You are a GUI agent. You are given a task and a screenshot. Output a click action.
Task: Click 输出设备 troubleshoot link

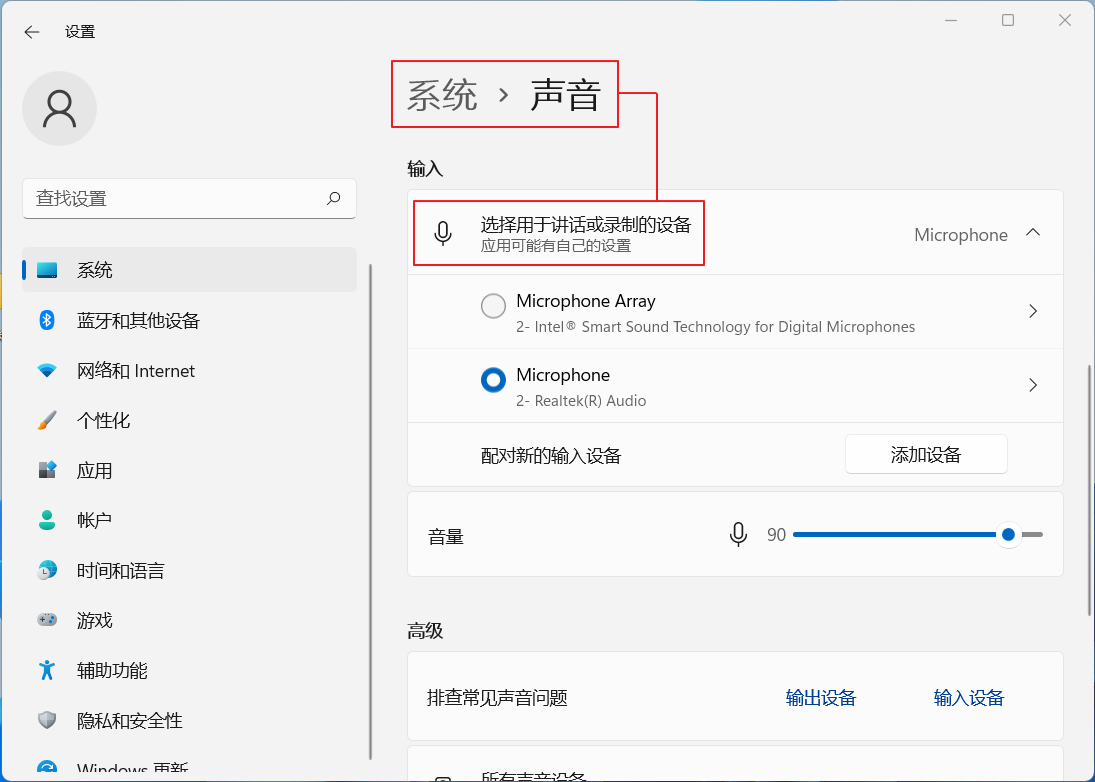point(820,698)
